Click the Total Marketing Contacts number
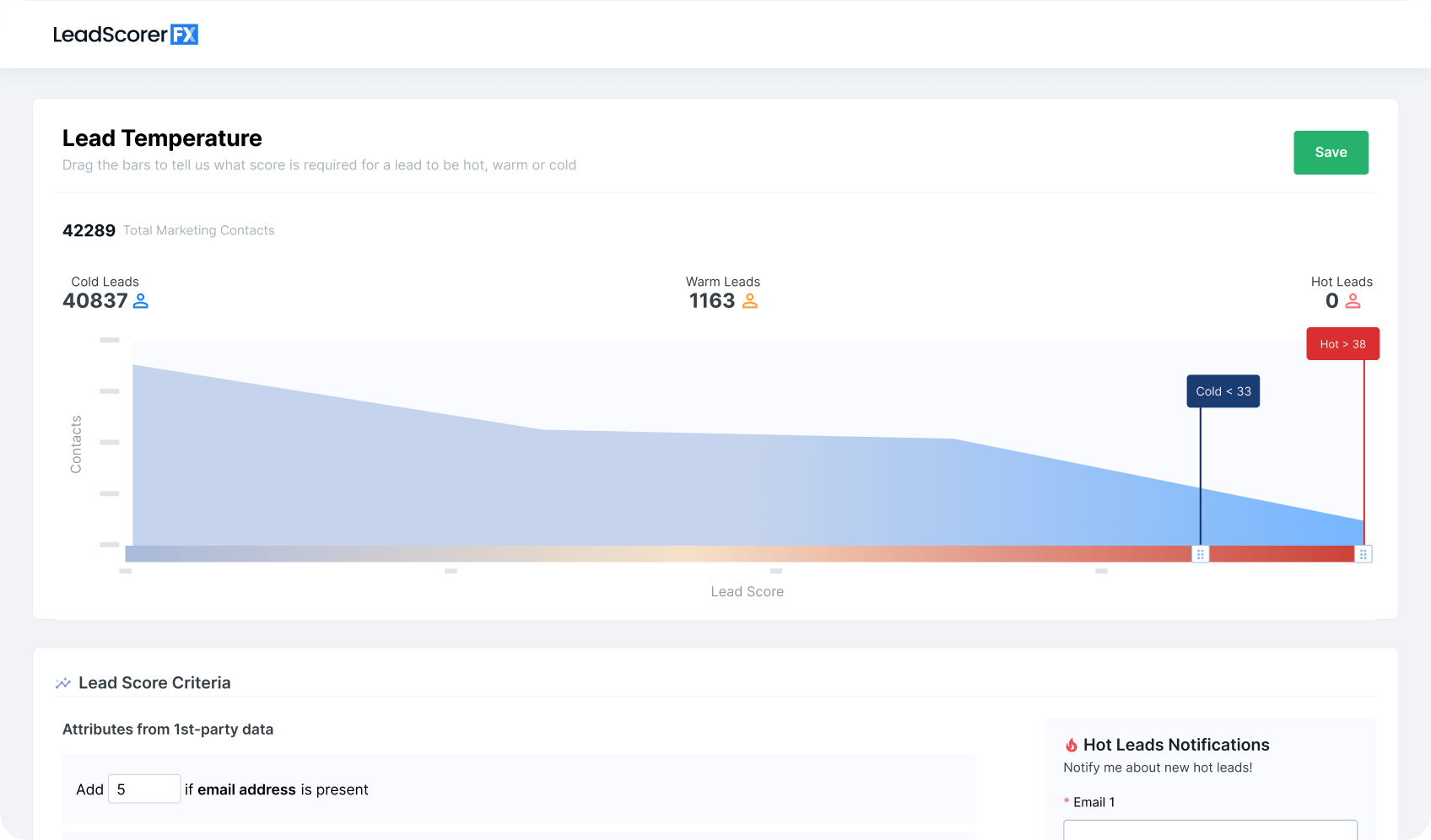 89,231
